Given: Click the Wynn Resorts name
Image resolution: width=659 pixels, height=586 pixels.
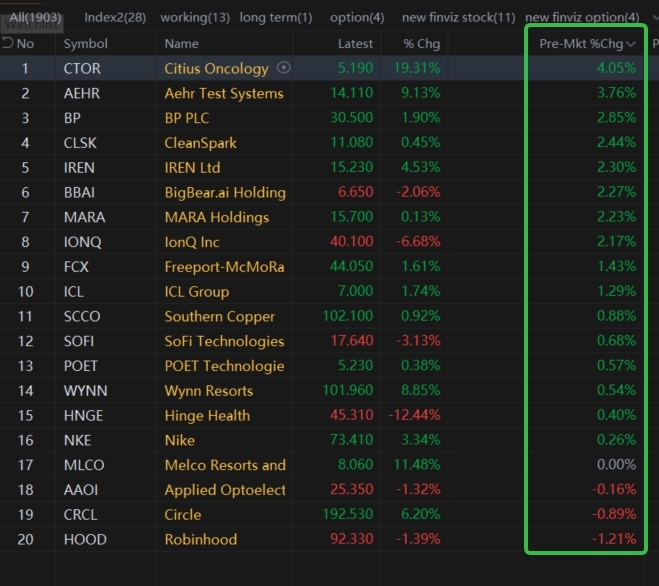Looking at the screenshot, I should pos(208,391).
